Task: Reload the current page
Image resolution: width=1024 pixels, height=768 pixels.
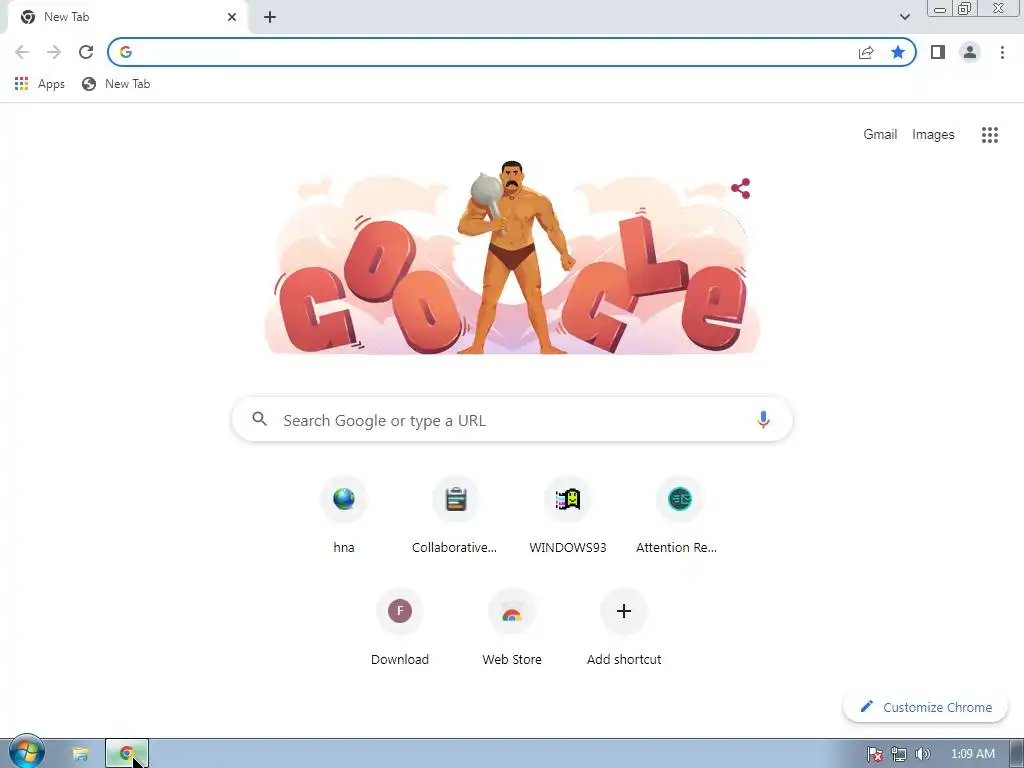Action: [86, 52]
